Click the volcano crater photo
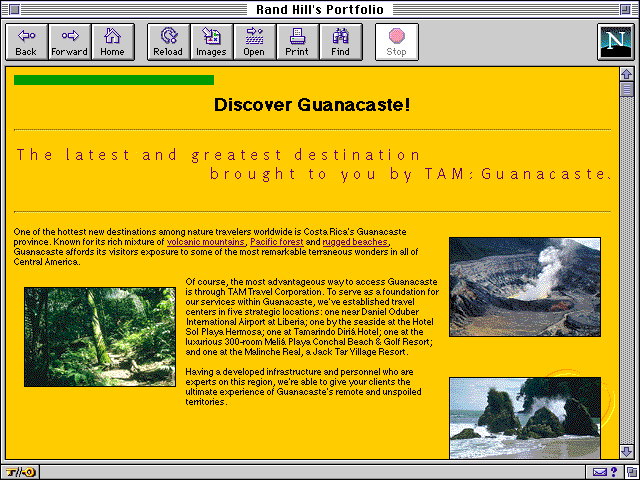Image resolution: width=640 pixels, height=480 pixels. 525,287
